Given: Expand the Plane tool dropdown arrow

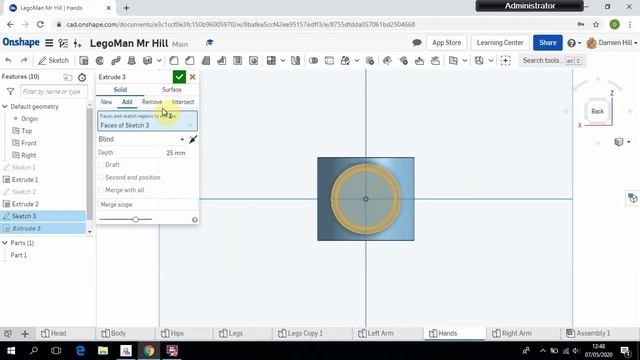Looking at the screenshot, I should pos(464,60).
